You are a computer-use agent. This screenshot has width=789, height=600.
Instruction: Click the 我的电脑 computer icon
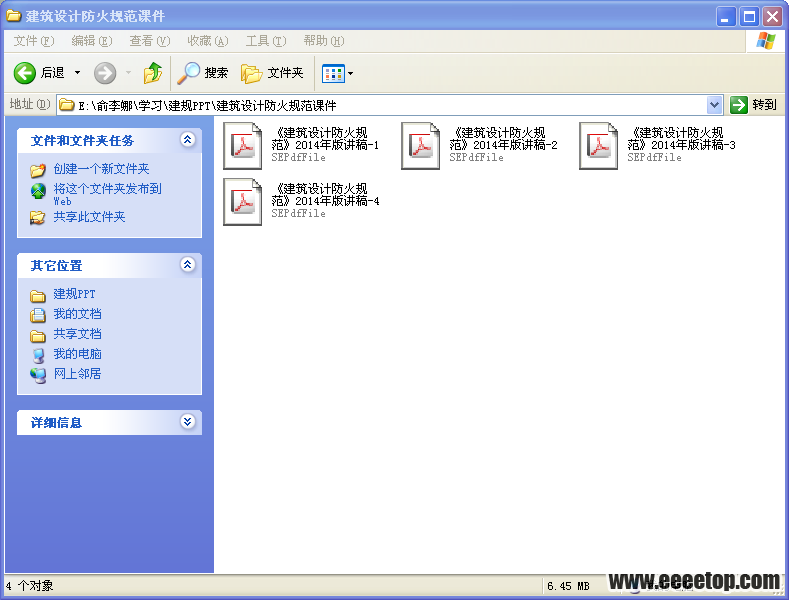(38, 355)
